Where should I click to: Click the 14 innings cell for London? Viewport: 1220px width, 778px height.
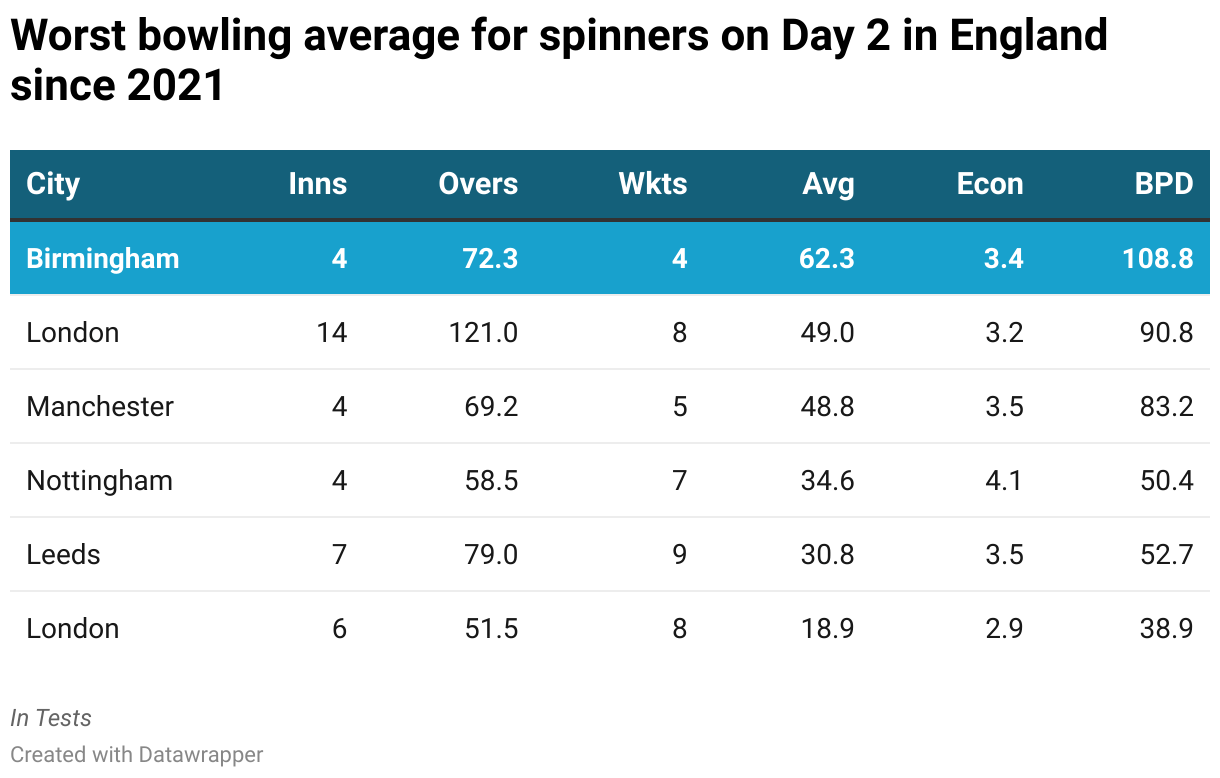[x=331, y=332]
